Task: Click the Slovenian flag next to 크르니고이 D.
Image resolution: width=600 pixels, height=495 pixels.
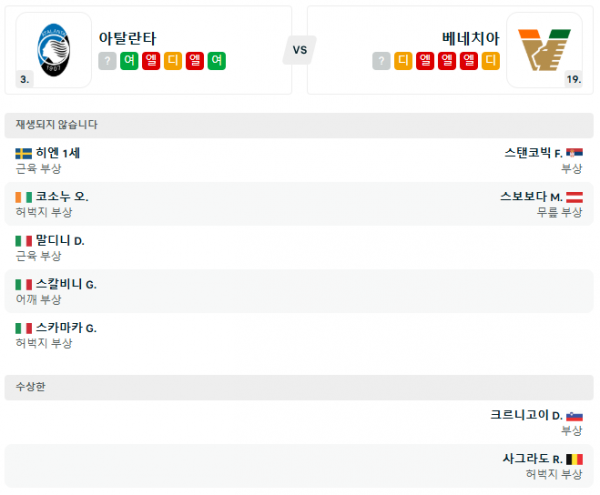Action: (x=574, y=415)
